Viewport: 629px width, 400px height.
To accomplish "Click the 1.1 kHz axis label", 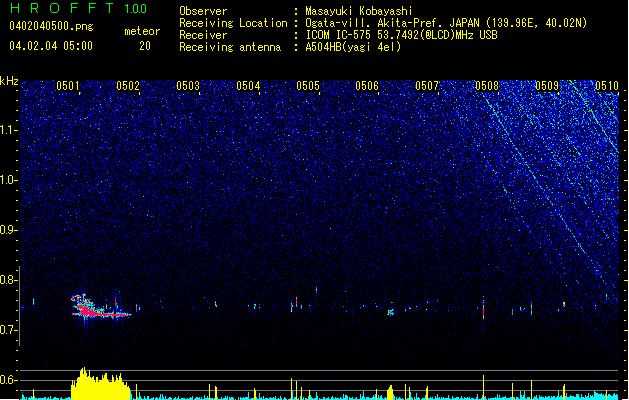I will click(x=9, y=130).
